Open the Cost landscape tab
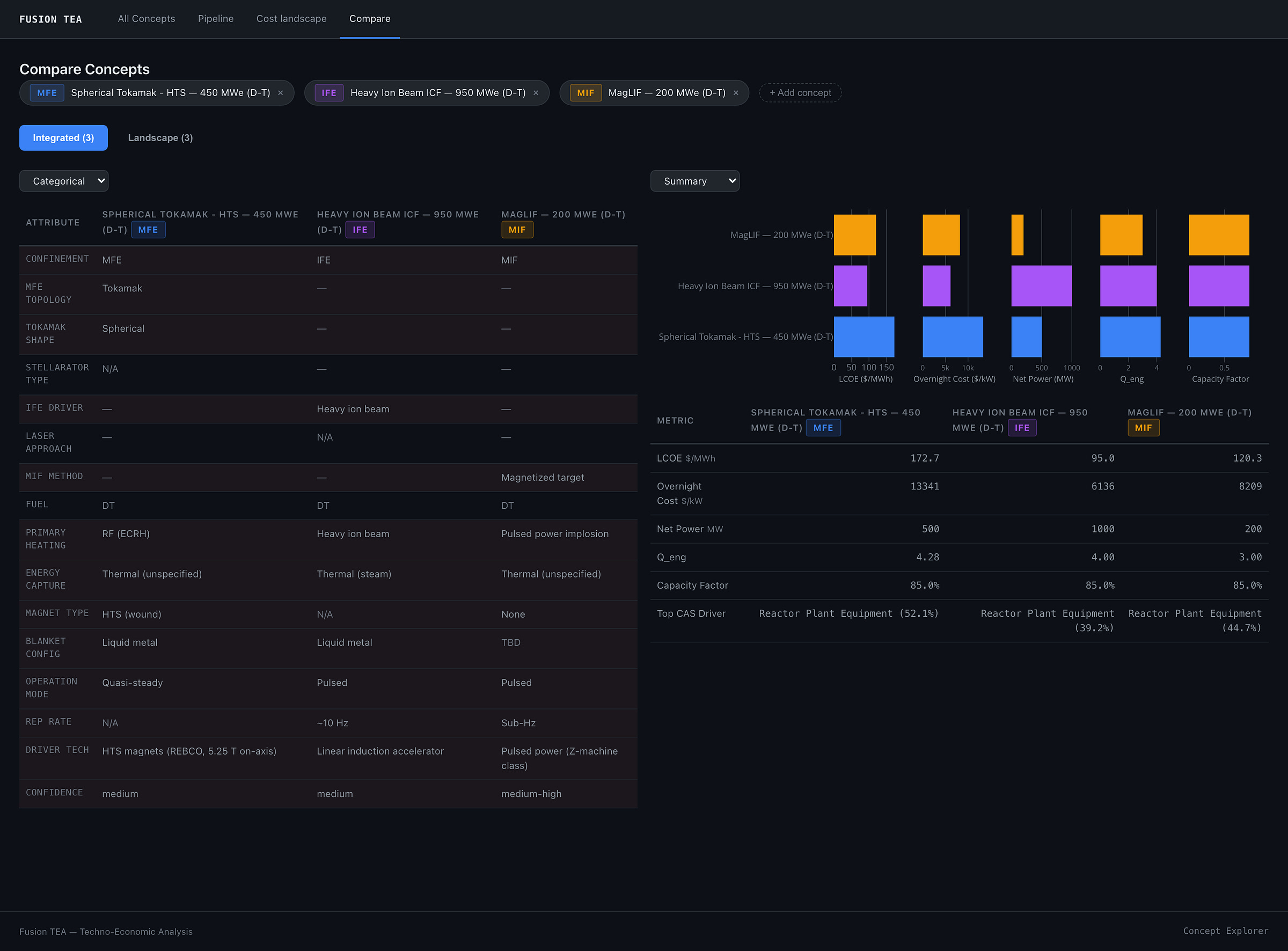The width and height of the screenshot is (1288, 951). (292, 18)
